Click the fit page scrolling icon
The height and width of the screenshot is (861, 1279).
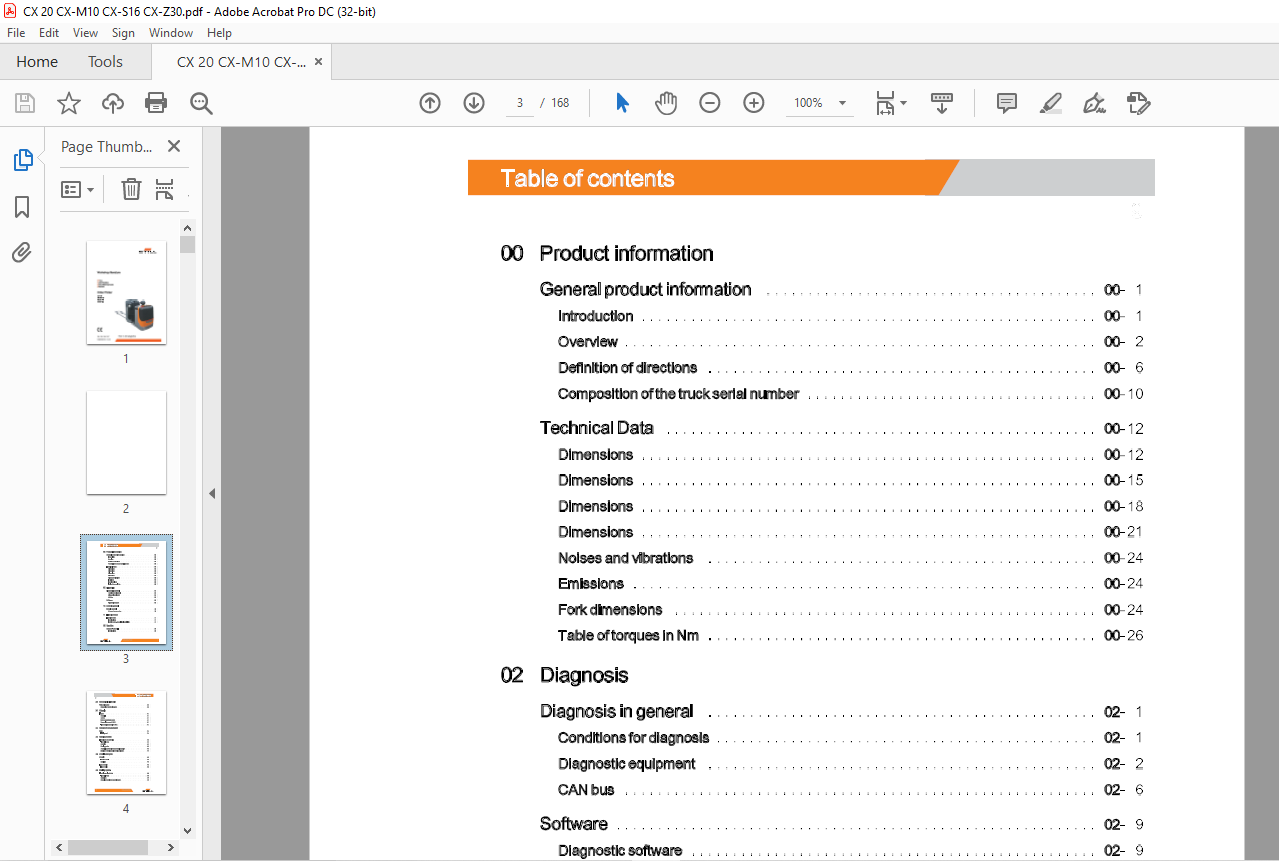tap(885, 103)
